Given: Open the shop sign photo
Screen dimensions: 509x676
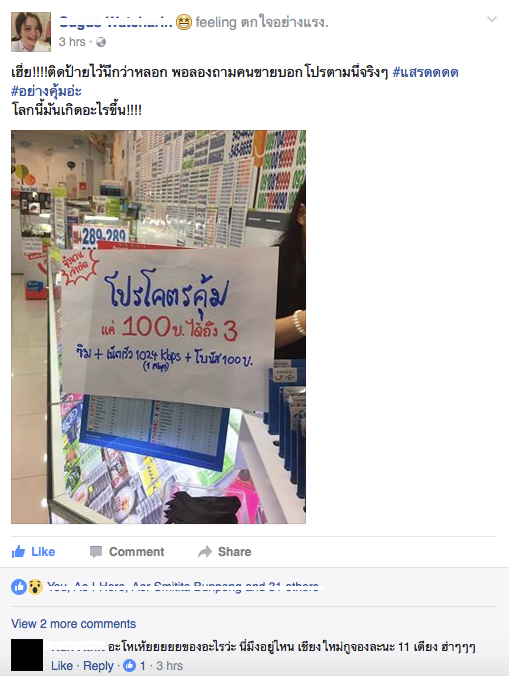Looking at the screenshot, I should (159, 327).
